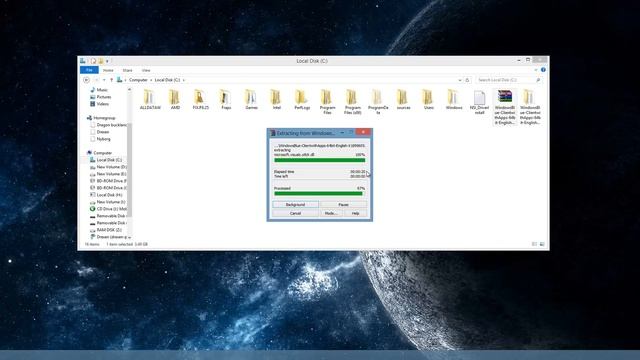Click Background button in extraction dialog

point(296,204)
